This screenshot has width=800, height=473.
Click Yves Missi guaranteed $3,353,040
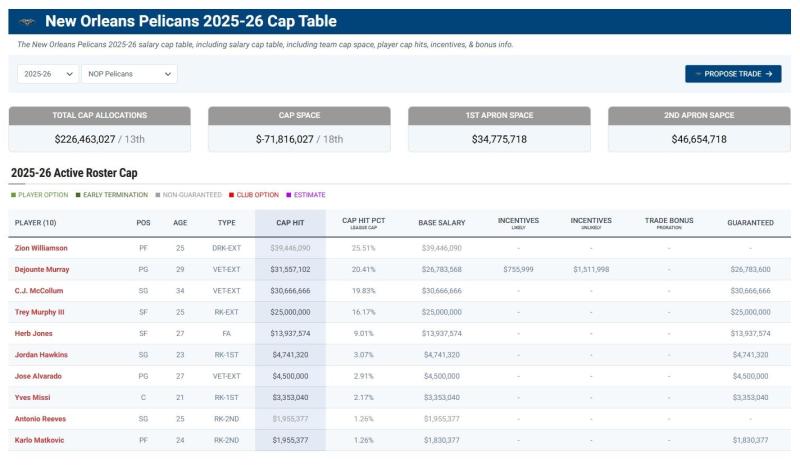click(x=751, y=397)
